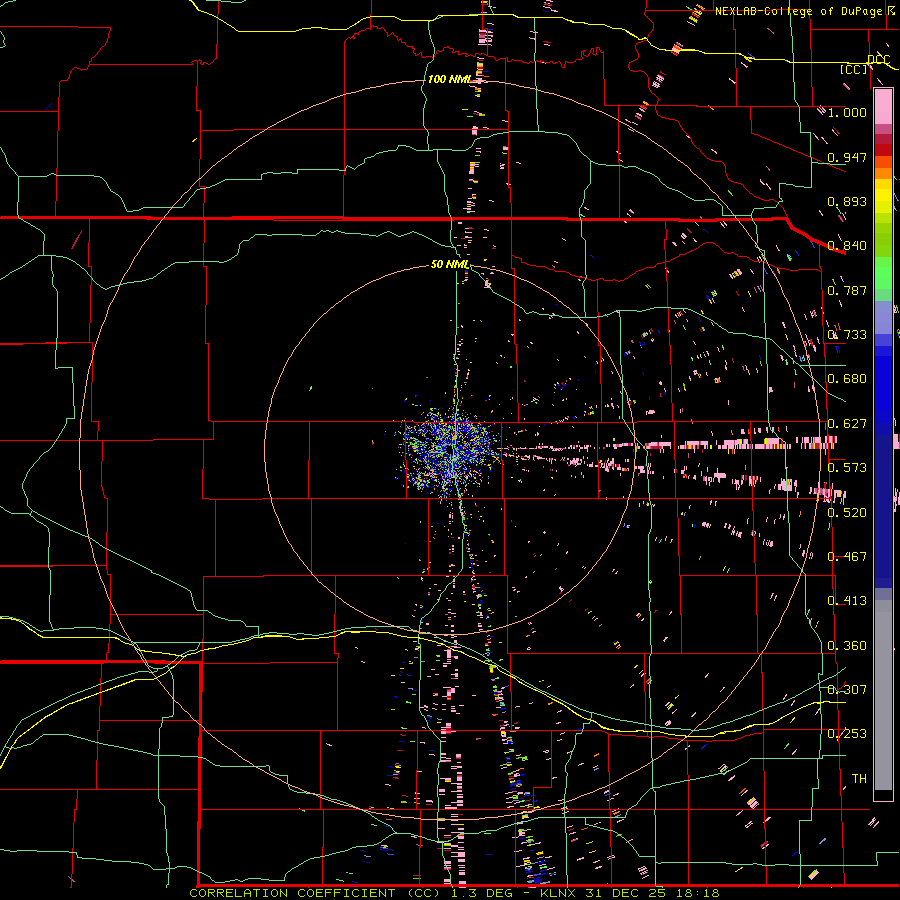Viewport: 900px width, 900px height.
Task: Select the 0.413 scale value
Action: 847,601
